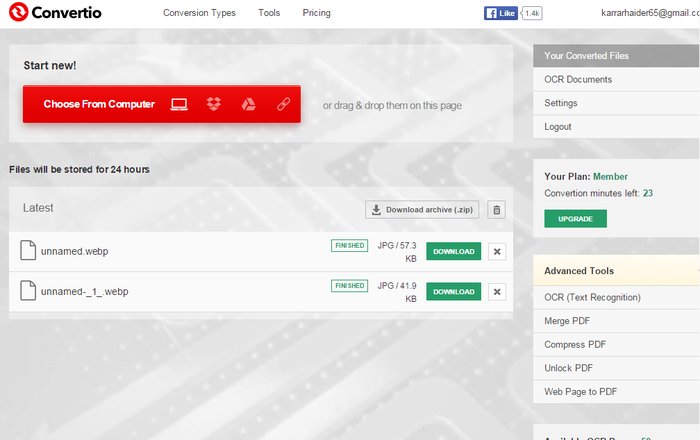
Task: Add file by URL link icon
Action: click(283, 104)
